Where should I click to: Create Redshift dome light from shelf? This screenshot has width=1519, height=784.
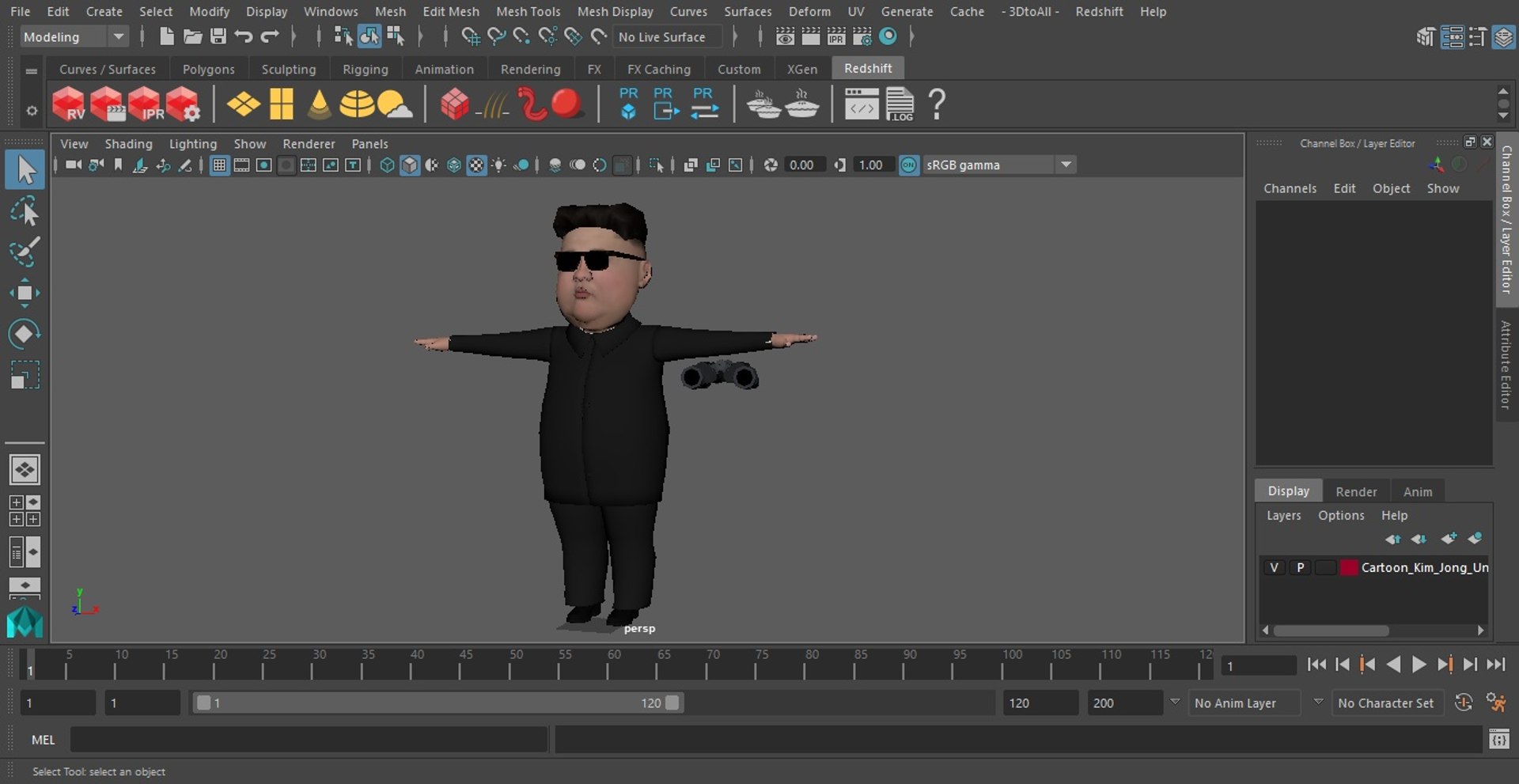coord(357,104)
